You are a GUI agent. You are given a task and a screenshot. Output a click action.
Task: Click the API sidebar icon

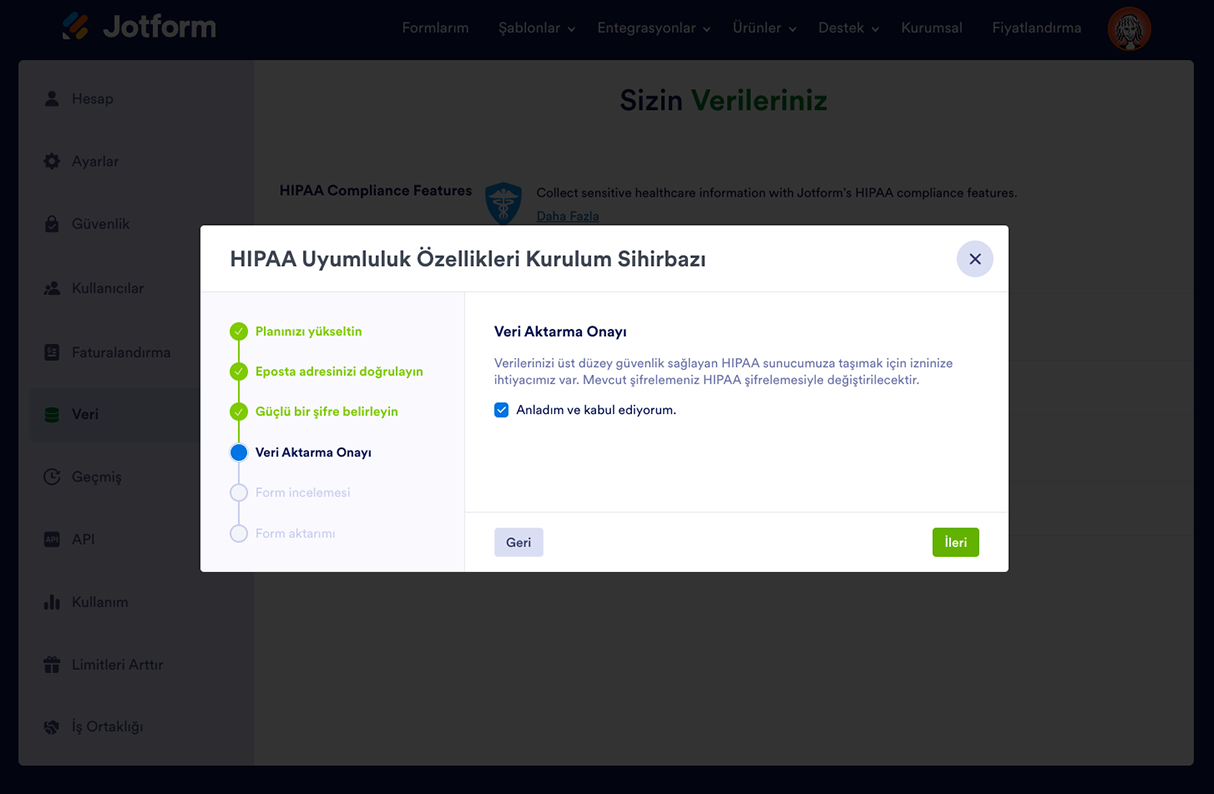tap(52, 539)
